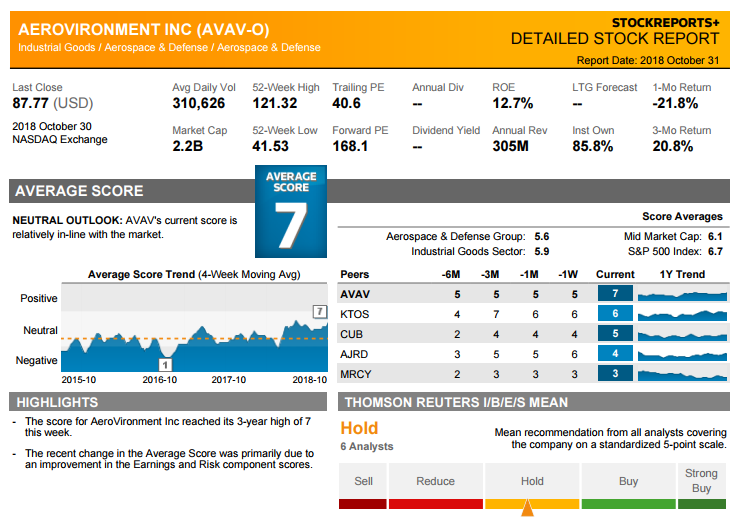Click the -6M column header
The height and width of the screenshot is (519, 738).
pos(450,274)
